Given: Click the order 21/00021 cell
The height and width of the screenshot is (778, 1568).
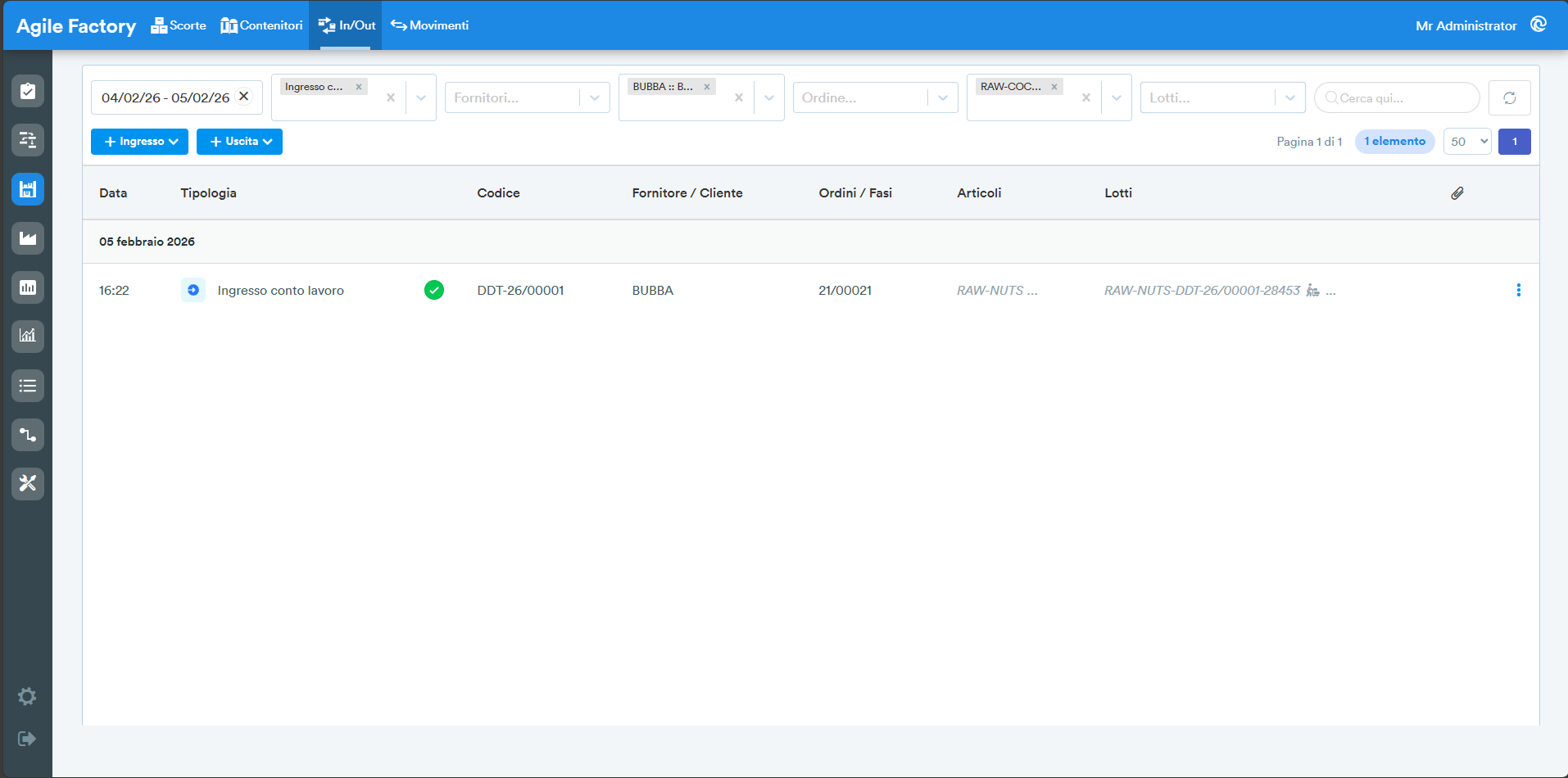Looking at the screenshot, I should coord(845,290).
